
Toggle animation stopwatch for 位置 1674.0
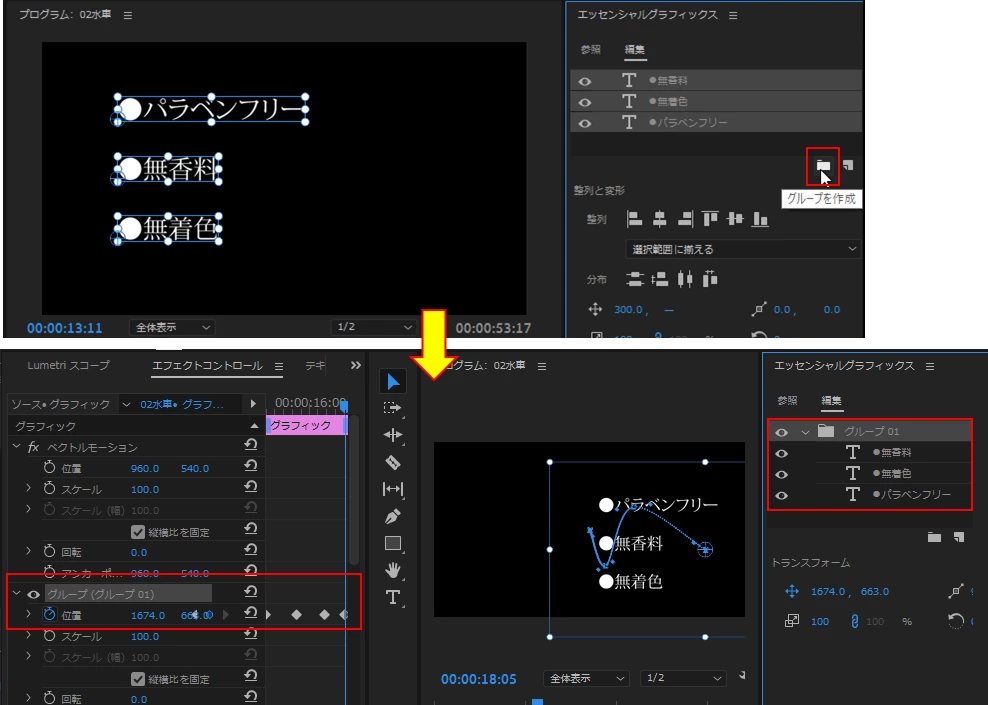50,614
